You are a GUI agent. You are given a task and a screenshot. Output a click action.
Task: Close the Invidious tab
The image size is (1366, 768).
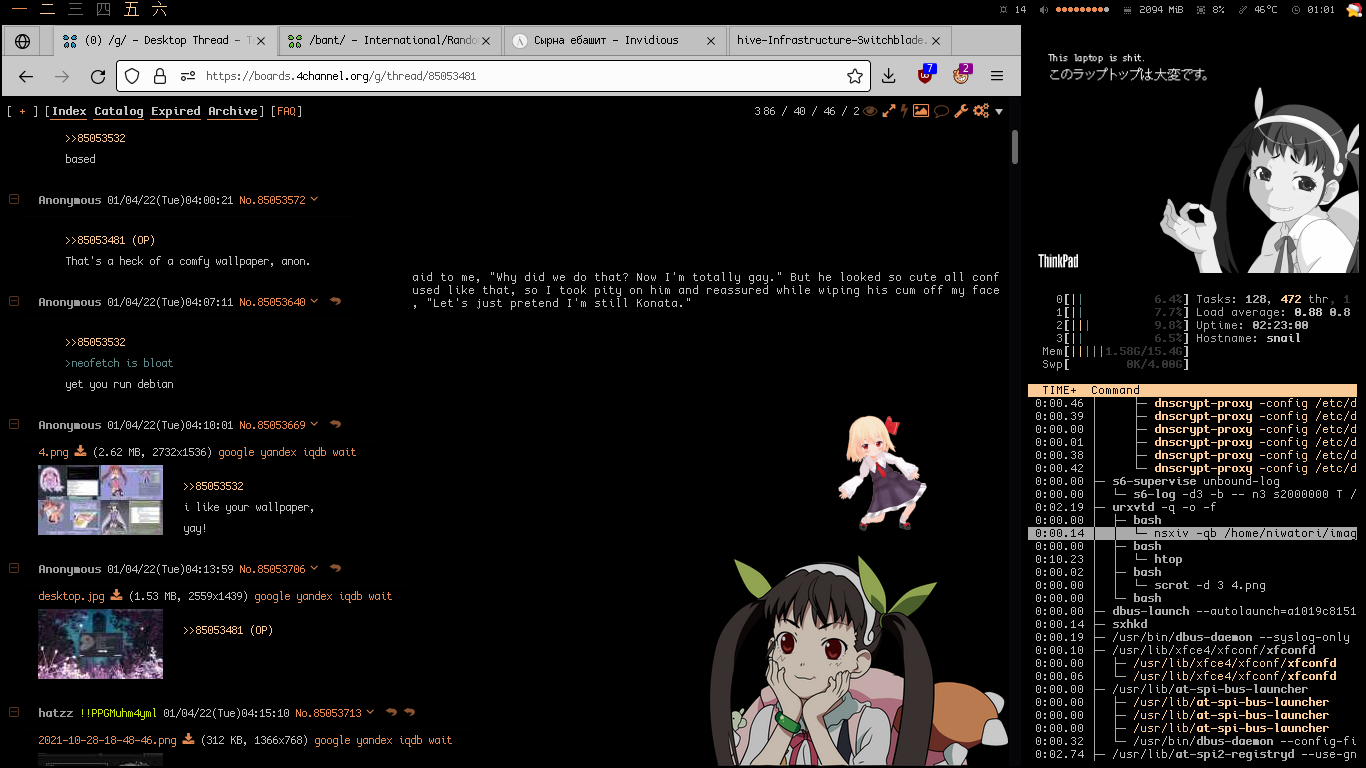[711, 41]
